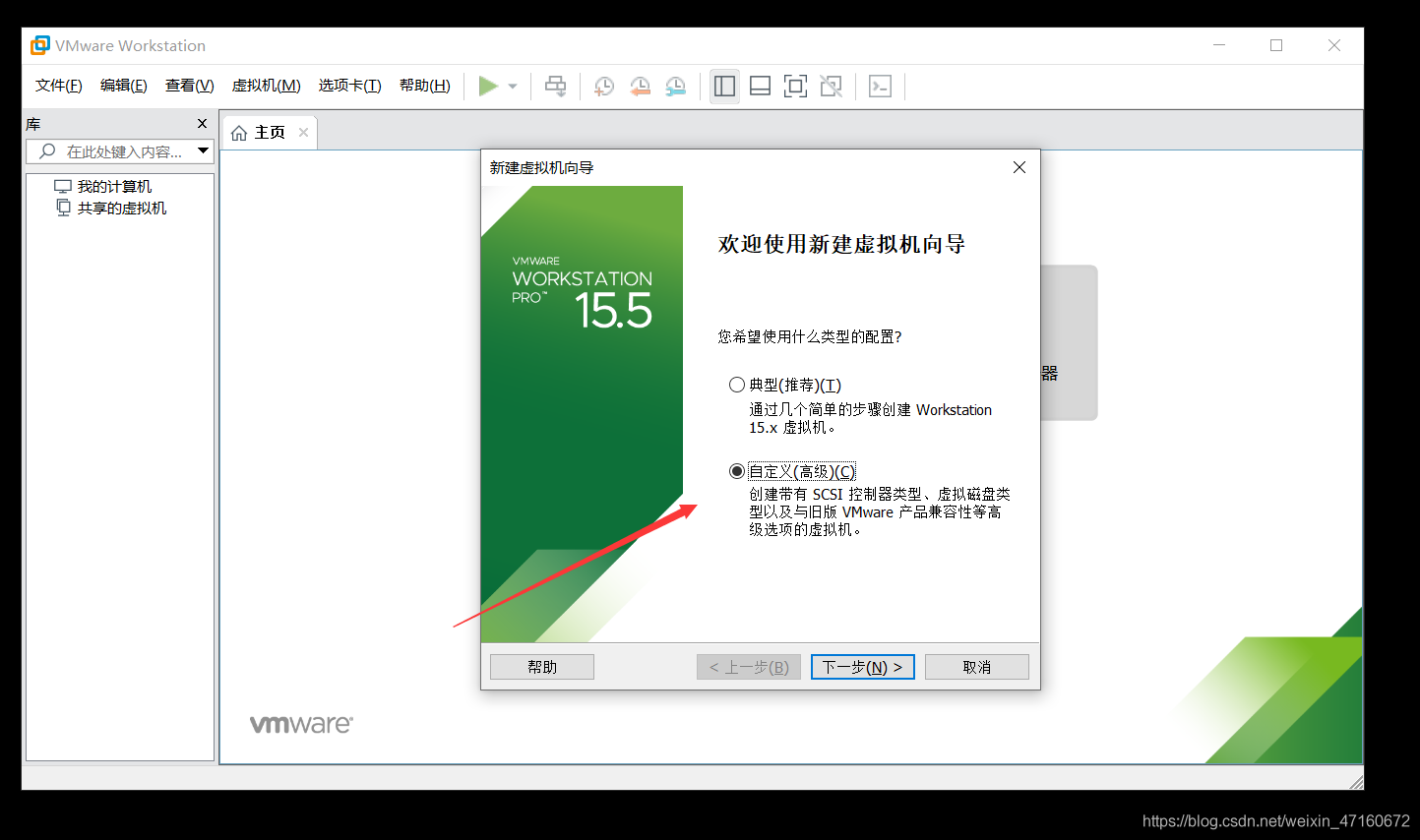This screenshot has height=840, width=1420.
Task: Open the 选项卡(T) menu
Action: 350,86
